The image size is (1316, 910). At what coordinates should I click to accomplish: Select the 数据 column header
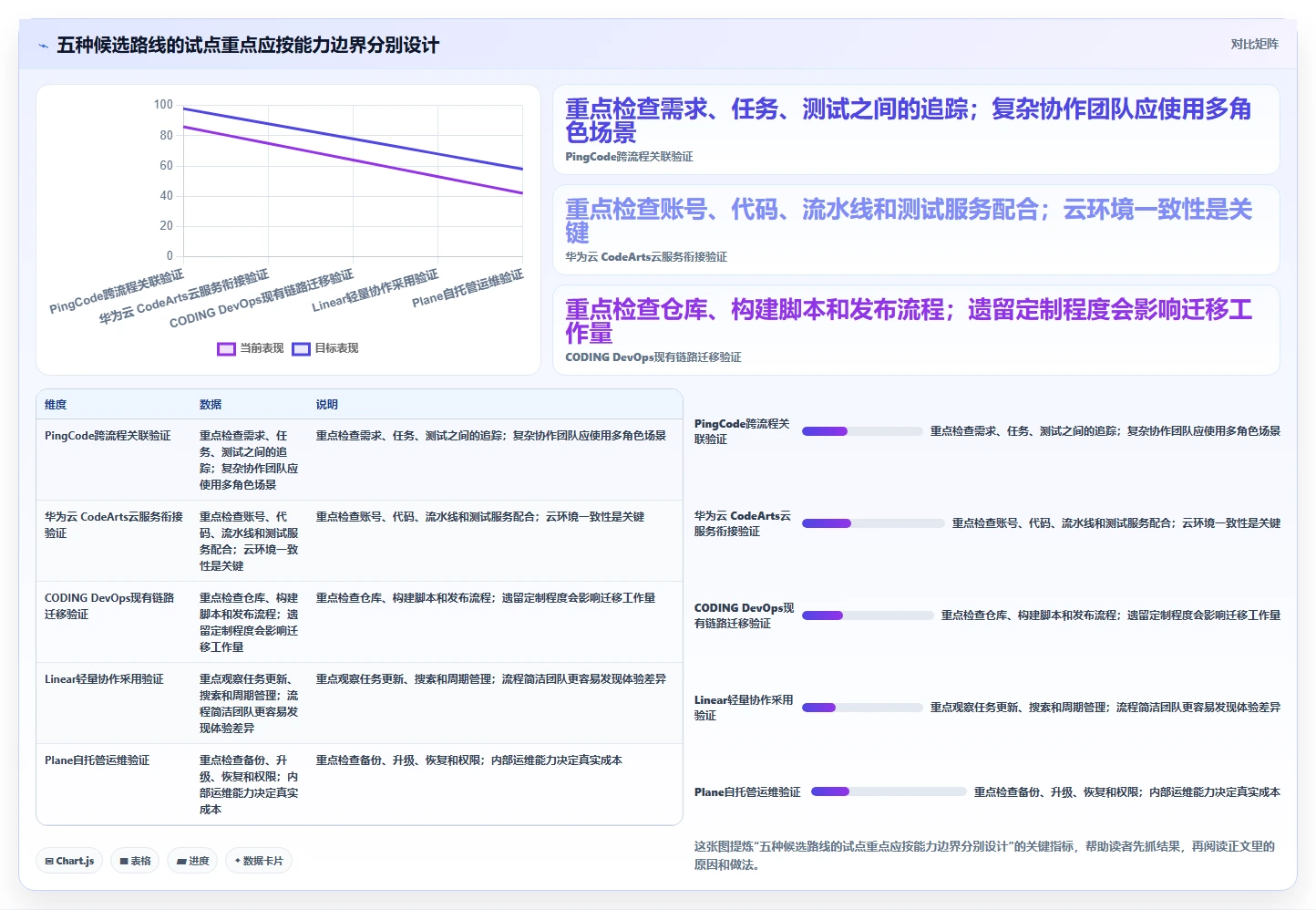pyautogui.click(x=211, y=405)
